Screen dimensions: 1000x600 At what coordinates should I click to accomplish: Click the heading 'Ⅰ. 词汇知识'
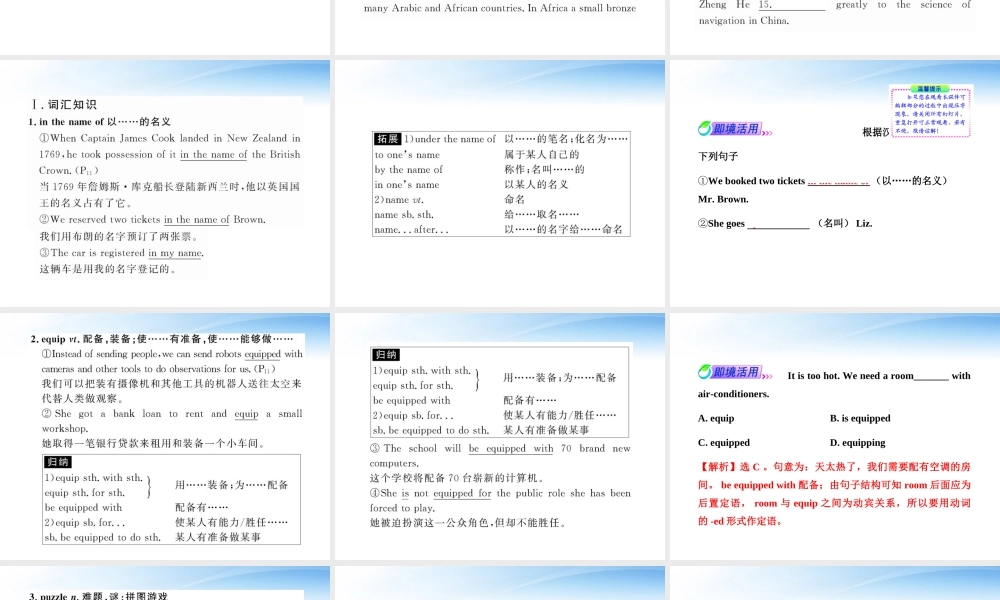point(64,105)
